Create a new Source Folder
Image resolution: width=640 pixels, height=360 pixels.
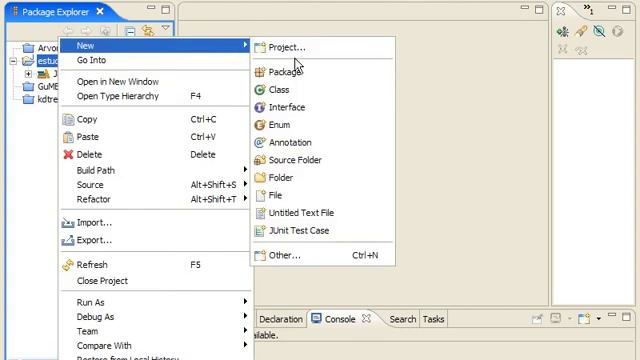coord(322,160)
